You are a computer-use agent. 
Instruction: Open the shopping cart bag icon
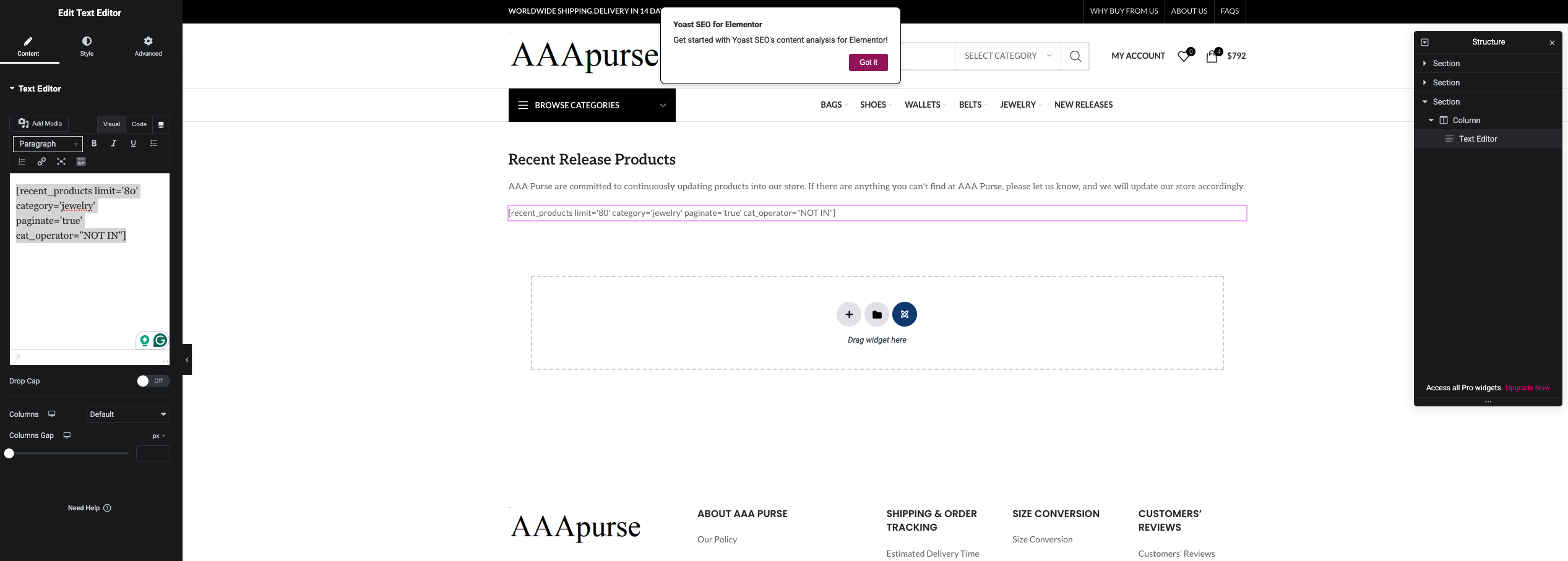pos(1212,56)
